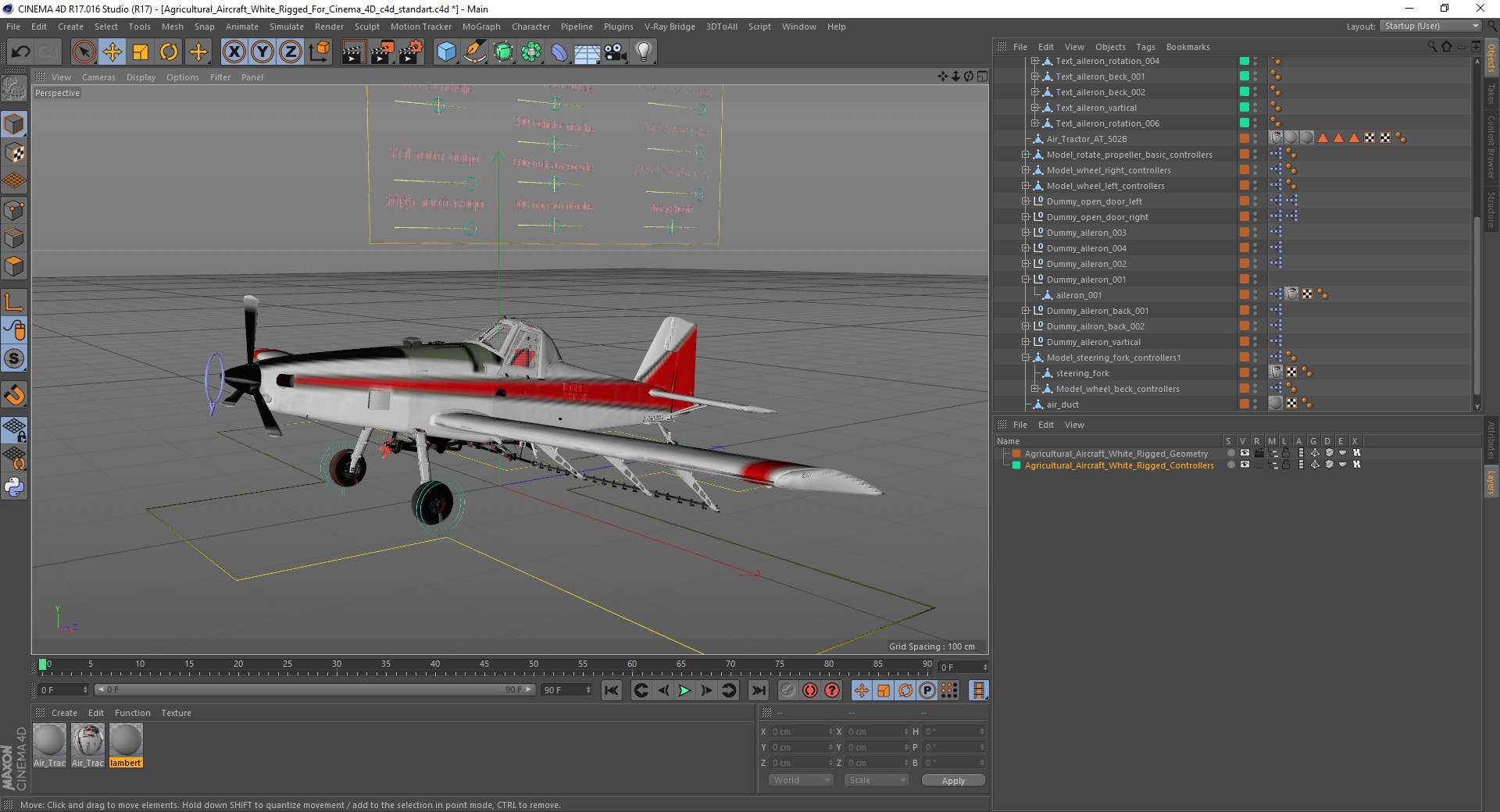Click the Controllers layer green color swatch

[x=1016, y=465]
